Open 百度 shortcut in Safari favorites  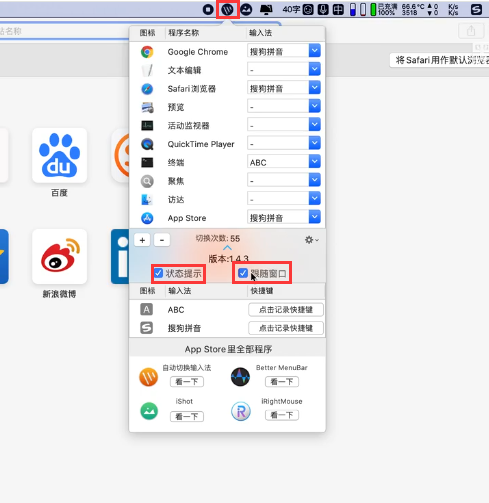pyautogui.click(x=59, y=155)
